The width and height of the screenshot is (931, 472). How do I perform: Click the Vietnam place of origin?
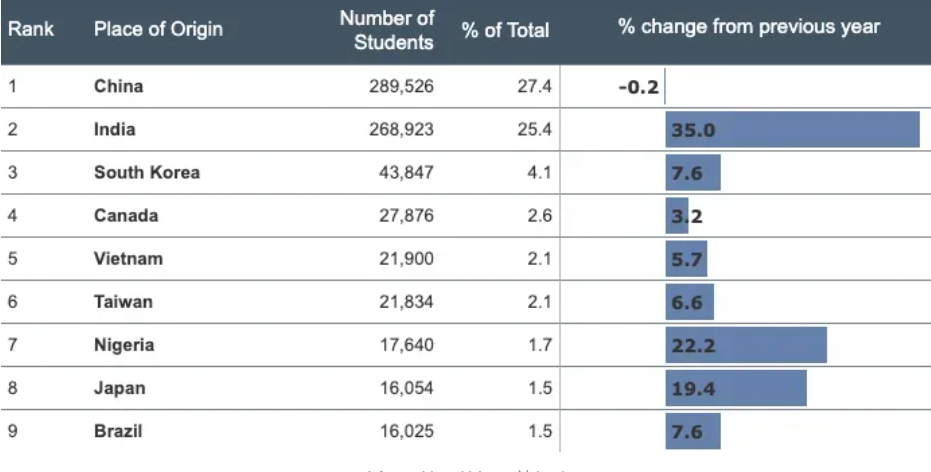[x=128, y=258]
